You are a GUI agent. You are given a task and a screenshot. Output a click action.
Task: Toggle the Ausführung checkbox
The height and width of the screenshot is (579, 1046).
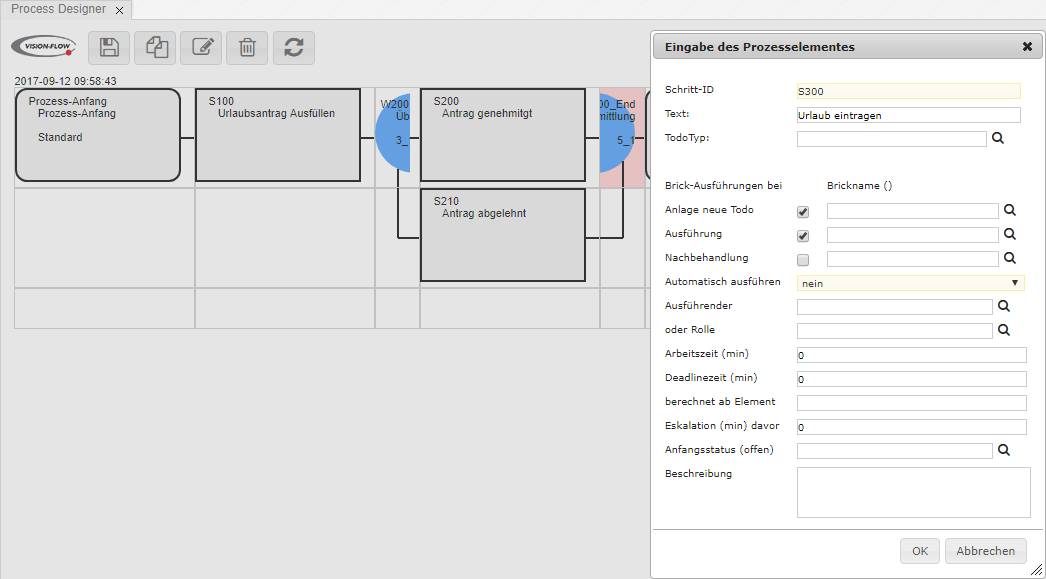(803, 236)
